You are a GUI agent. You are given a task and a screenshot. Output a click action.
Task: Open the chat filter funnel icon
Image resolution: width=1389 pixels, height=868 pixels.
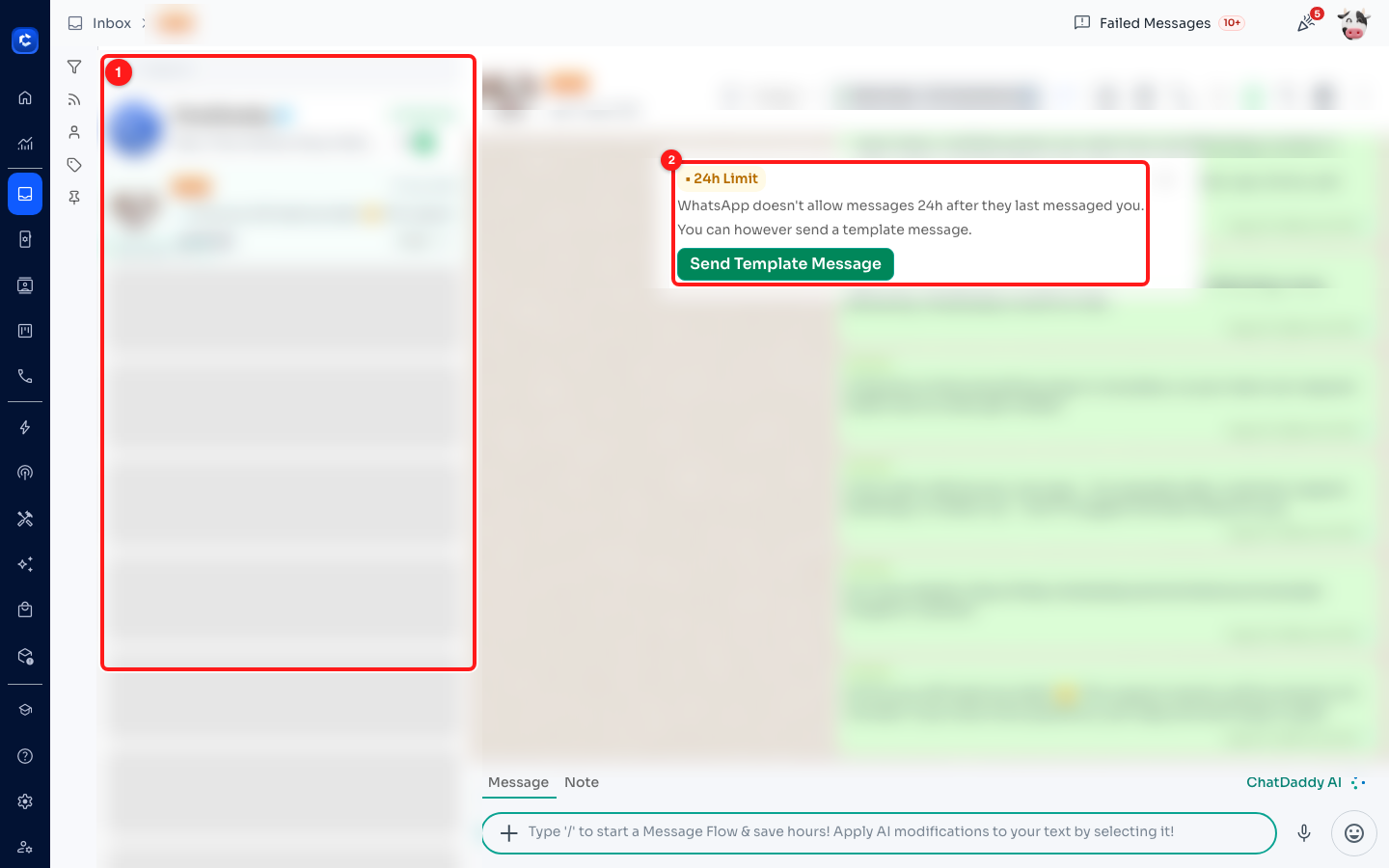pos(74,67)
